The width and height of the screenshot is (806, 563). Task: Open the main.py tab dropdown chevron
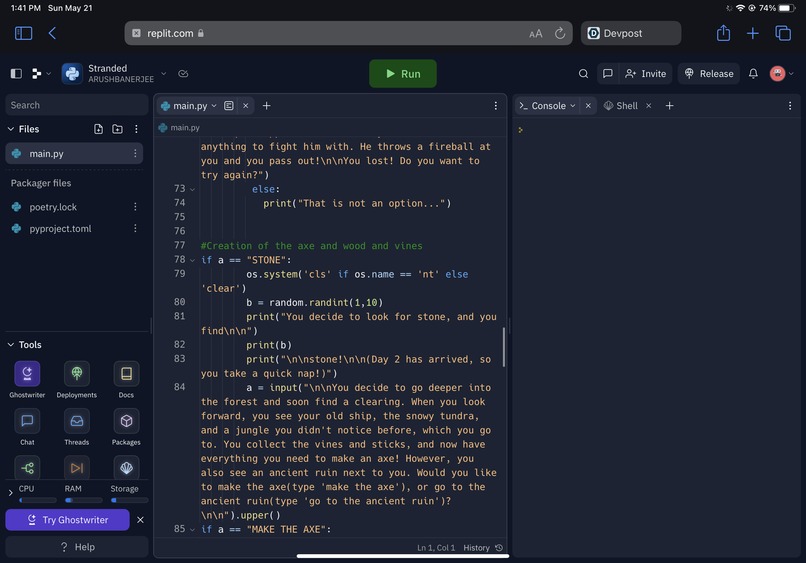(x=214, y=105)
